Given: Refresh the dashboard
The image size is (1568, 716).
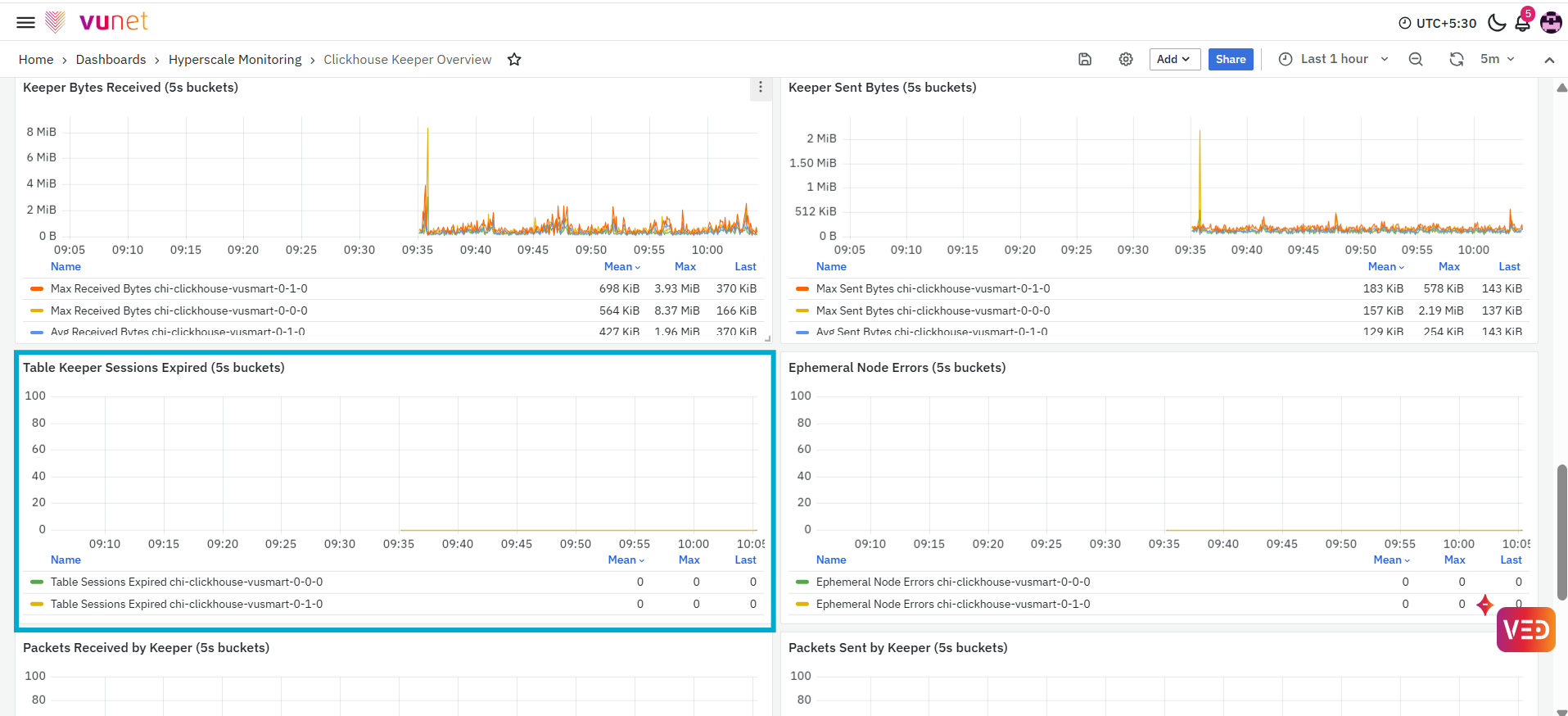Looking at the screenshot, I should pos(1457,59).
